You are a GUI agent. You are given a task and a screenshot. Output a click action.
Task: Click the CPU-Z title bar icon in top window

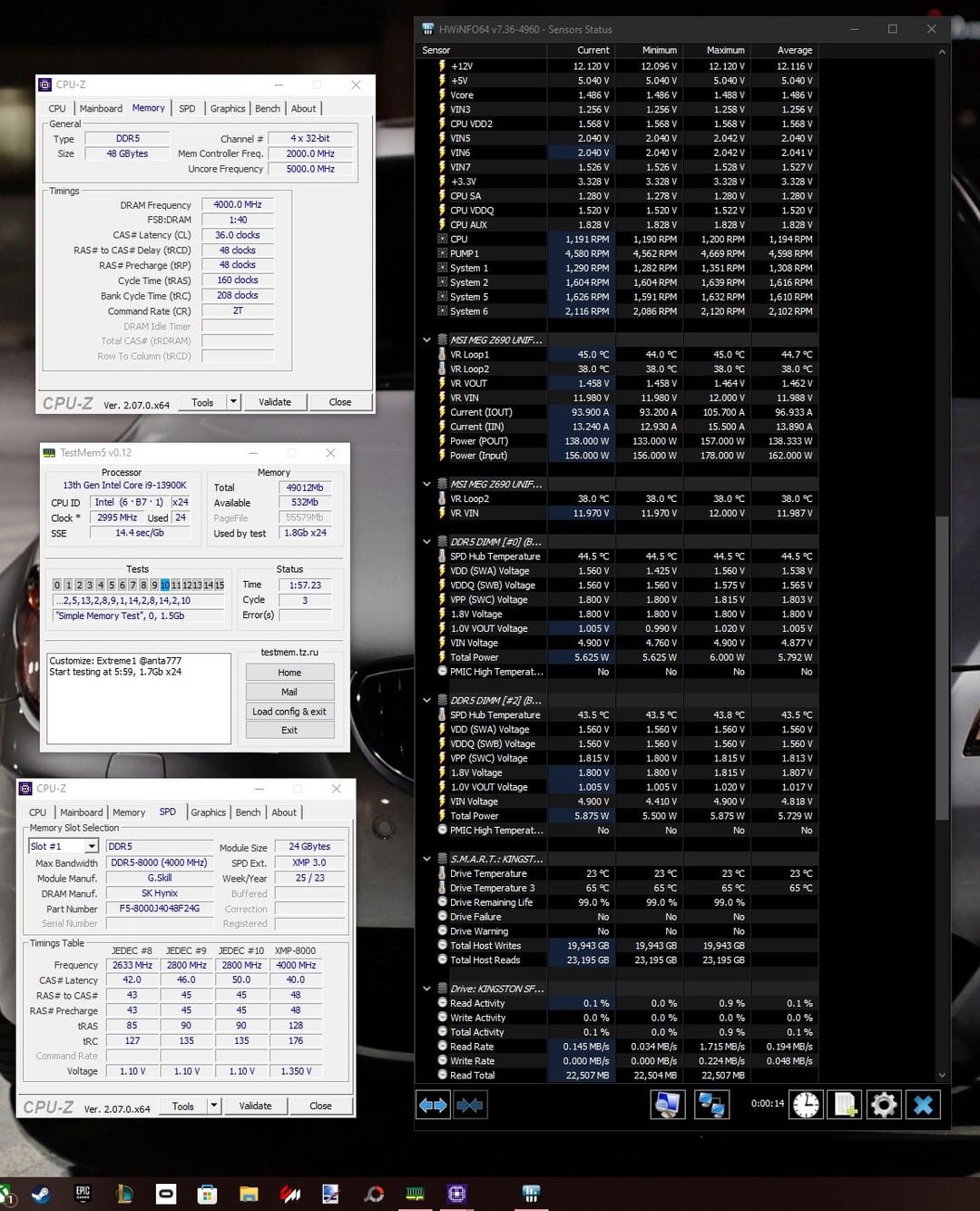45,84
